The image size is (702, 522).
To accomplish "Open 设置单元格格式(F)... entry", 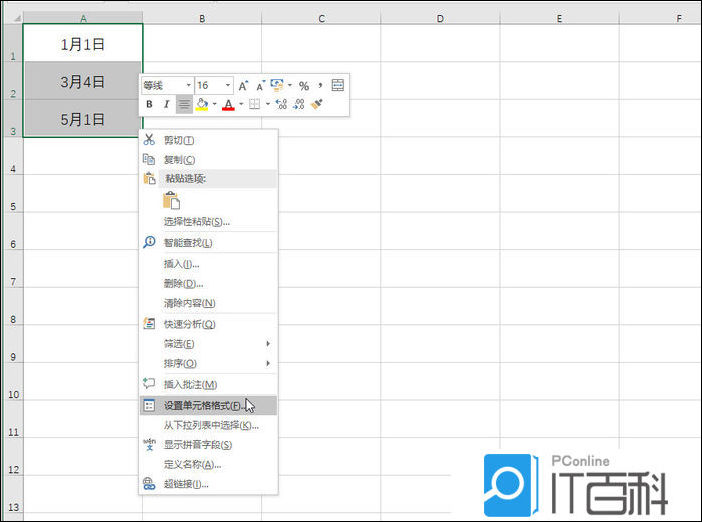I will (x=209, y=406).
